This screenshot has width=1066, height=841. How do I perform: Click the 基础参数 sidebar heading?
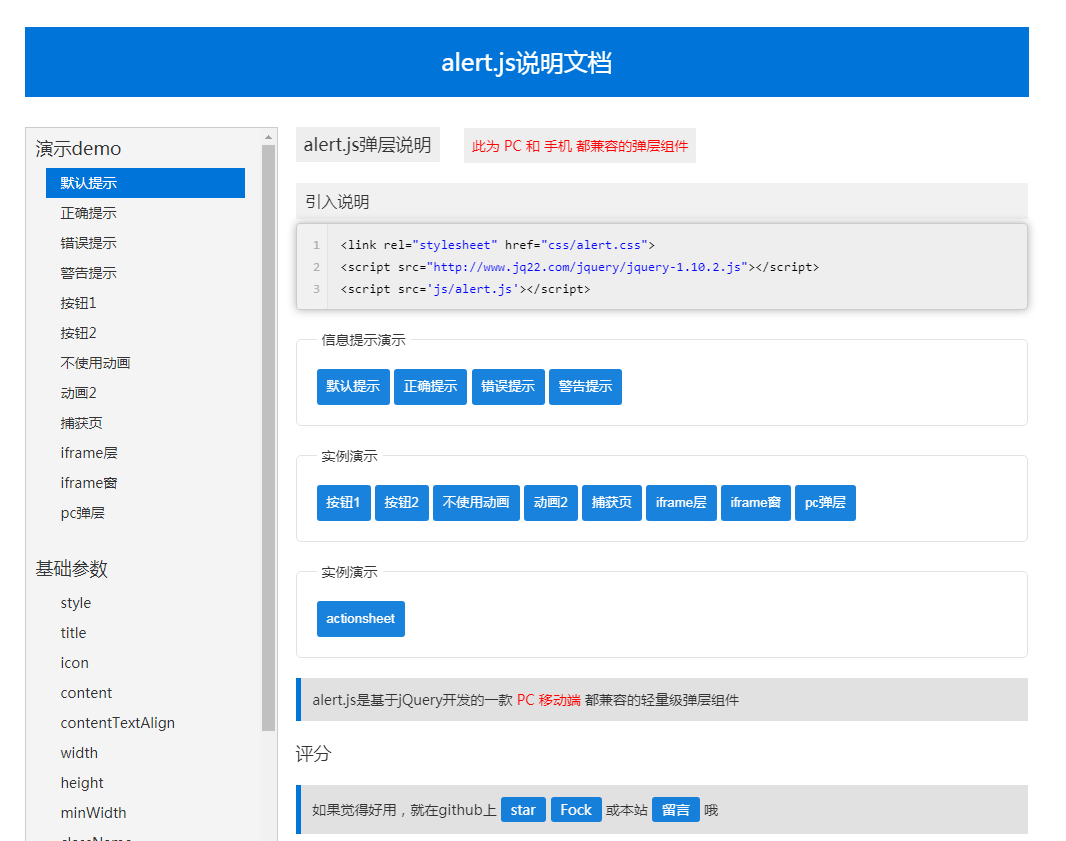(71, 568)
